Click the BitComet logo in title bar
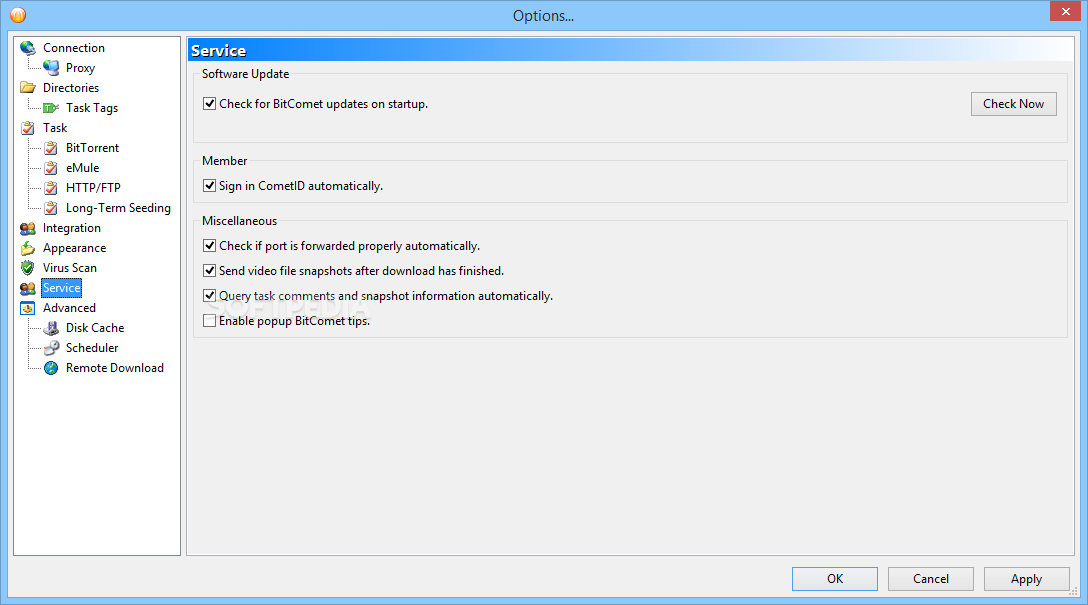 (18, 15)
